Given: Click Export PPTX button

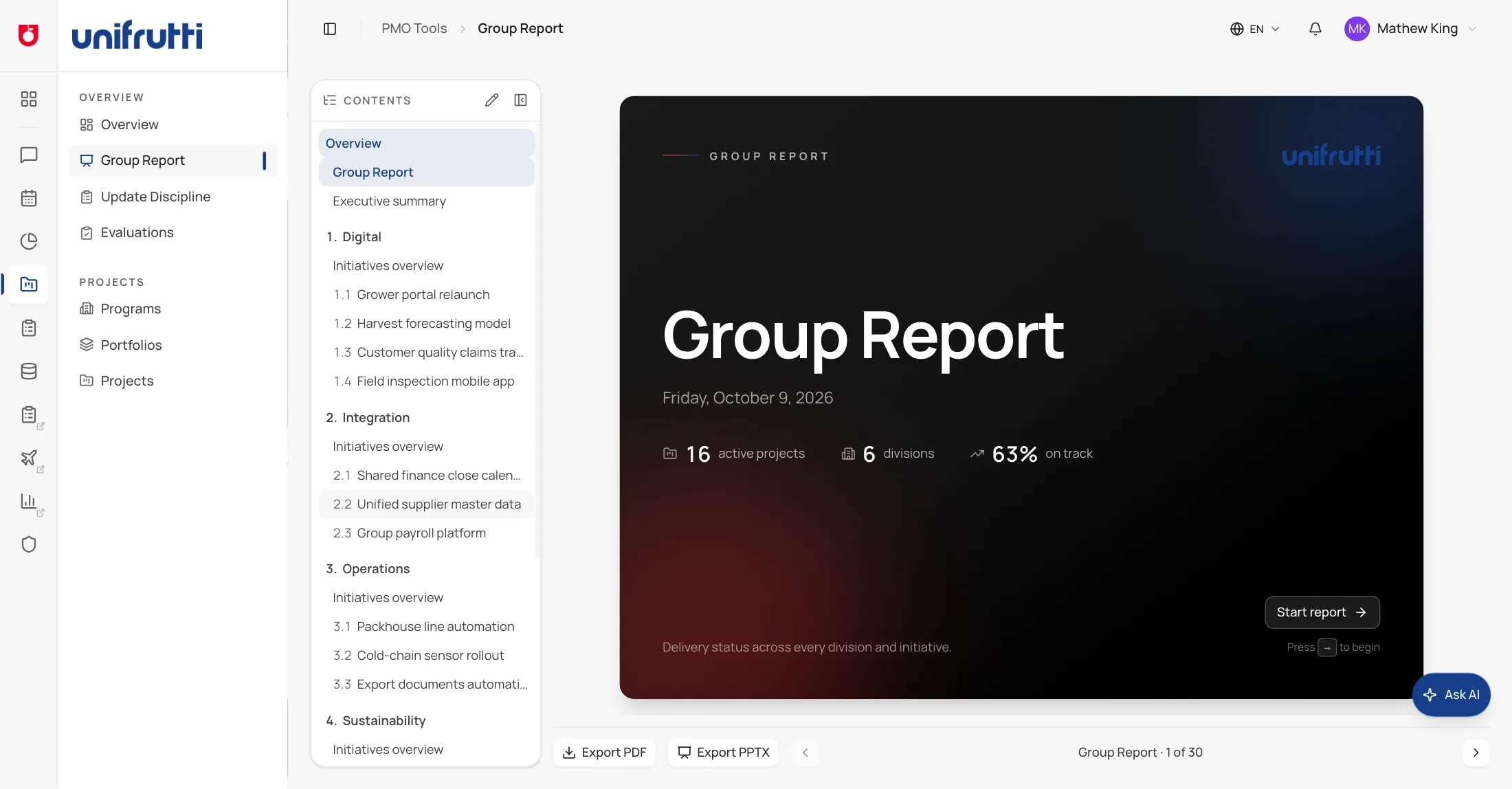Looking at the screenshot, I should (x=723, y=753).
